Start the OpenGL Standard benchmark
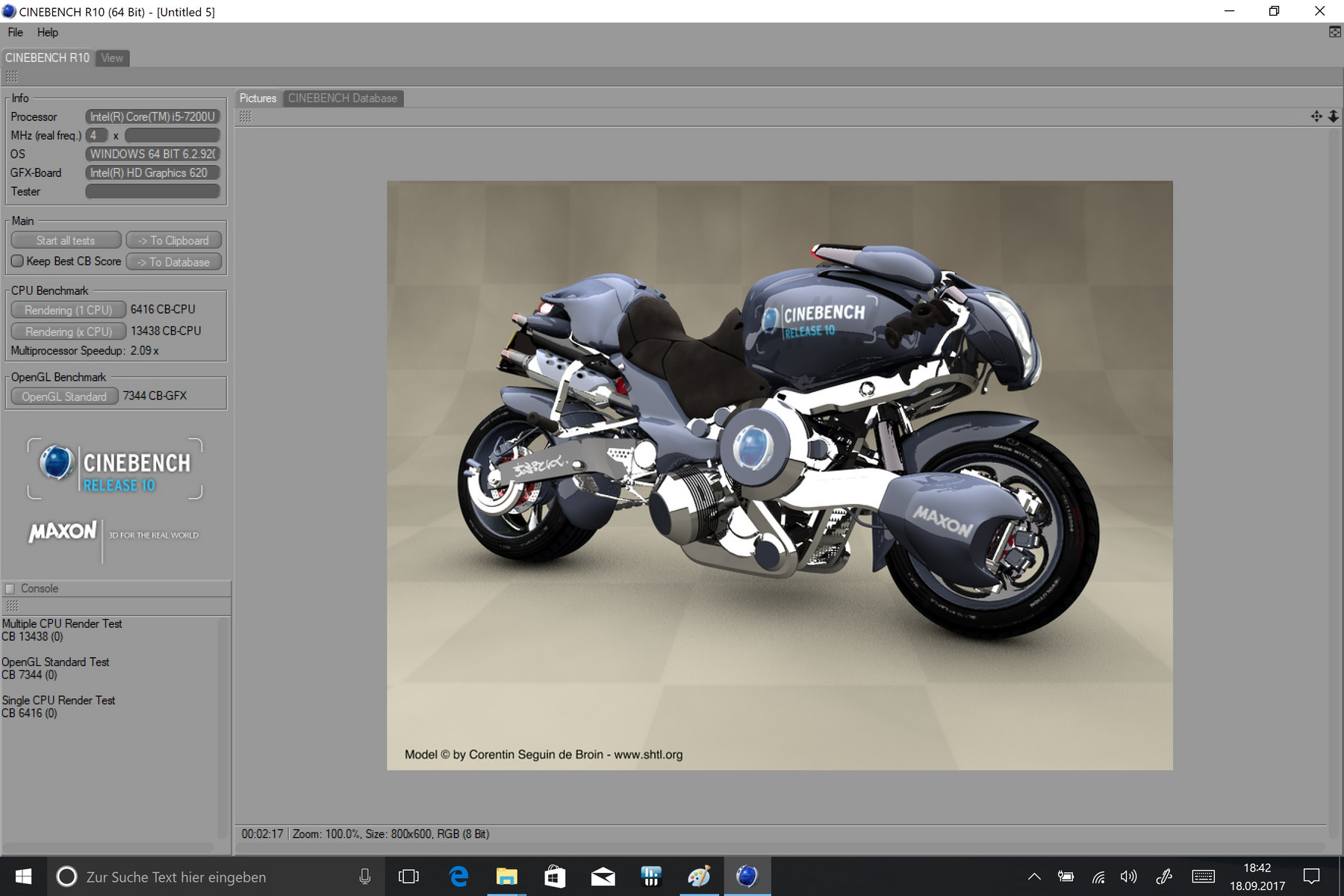 [64, 396]
